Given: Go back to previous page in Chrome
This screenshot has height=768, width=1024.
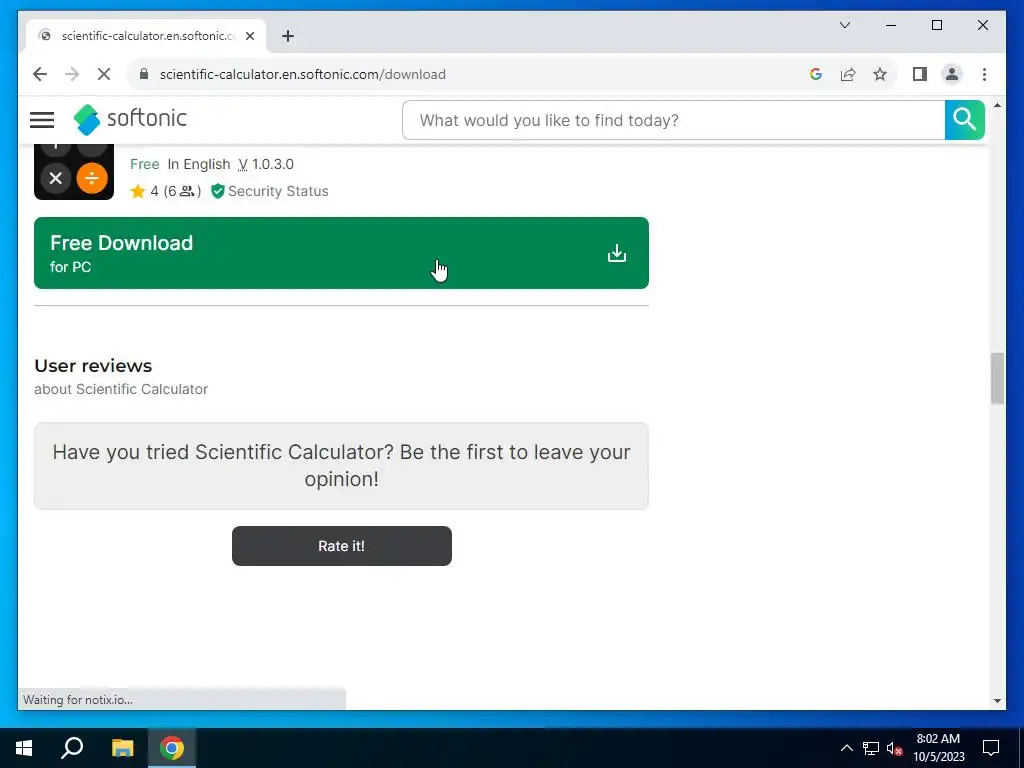Looking at the screenshot, I should point(40,74).
